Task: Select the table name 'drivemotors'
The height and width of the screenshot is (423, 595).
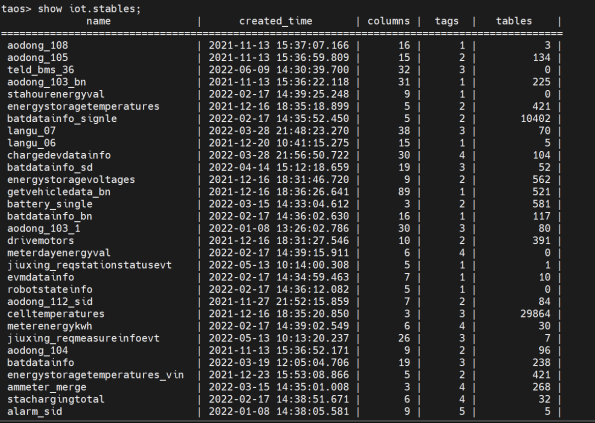Action: pyautogui.click(x=41, y=241)
